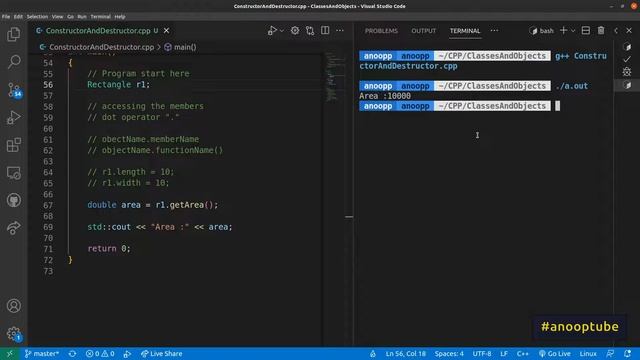Synchronize changes in status bar

point(72,354)
